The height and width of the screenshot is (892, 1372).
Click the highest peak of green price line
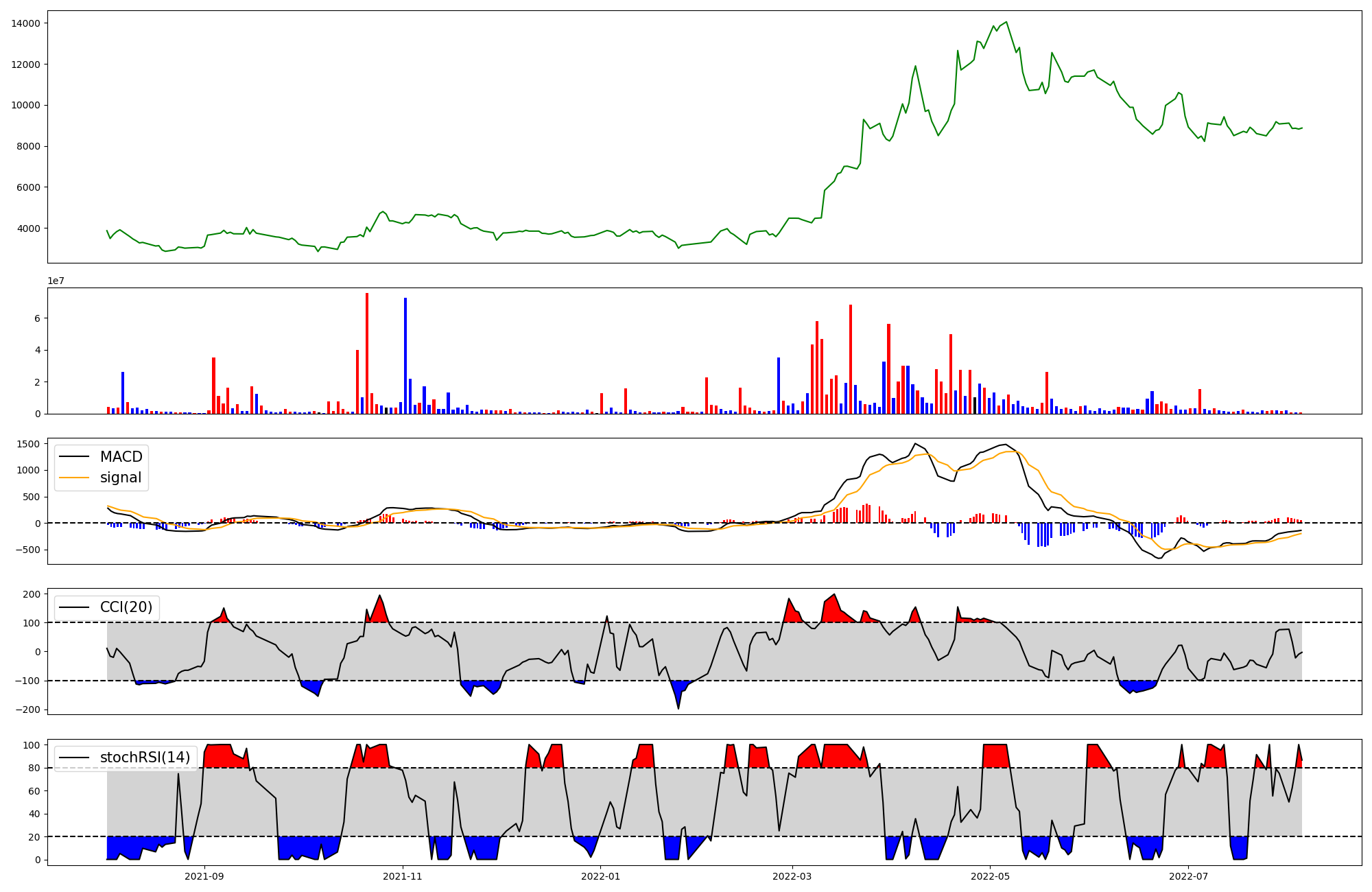point(1006,22)
